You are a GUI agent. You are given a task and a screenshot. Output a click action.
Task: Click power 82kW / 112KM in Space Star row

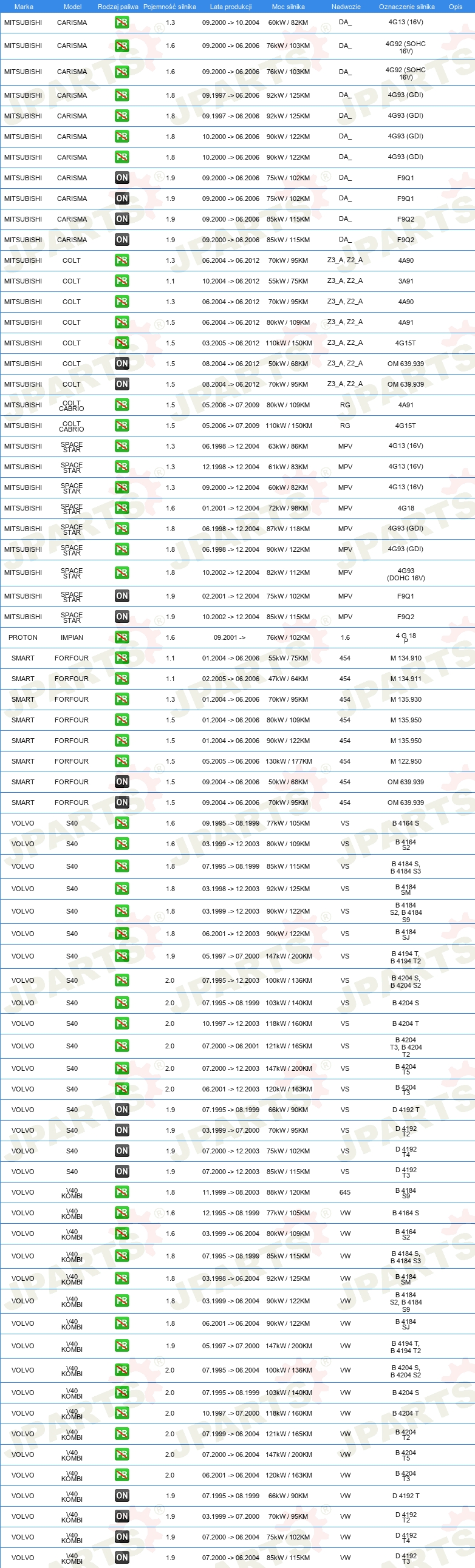[x=288, y=573]
